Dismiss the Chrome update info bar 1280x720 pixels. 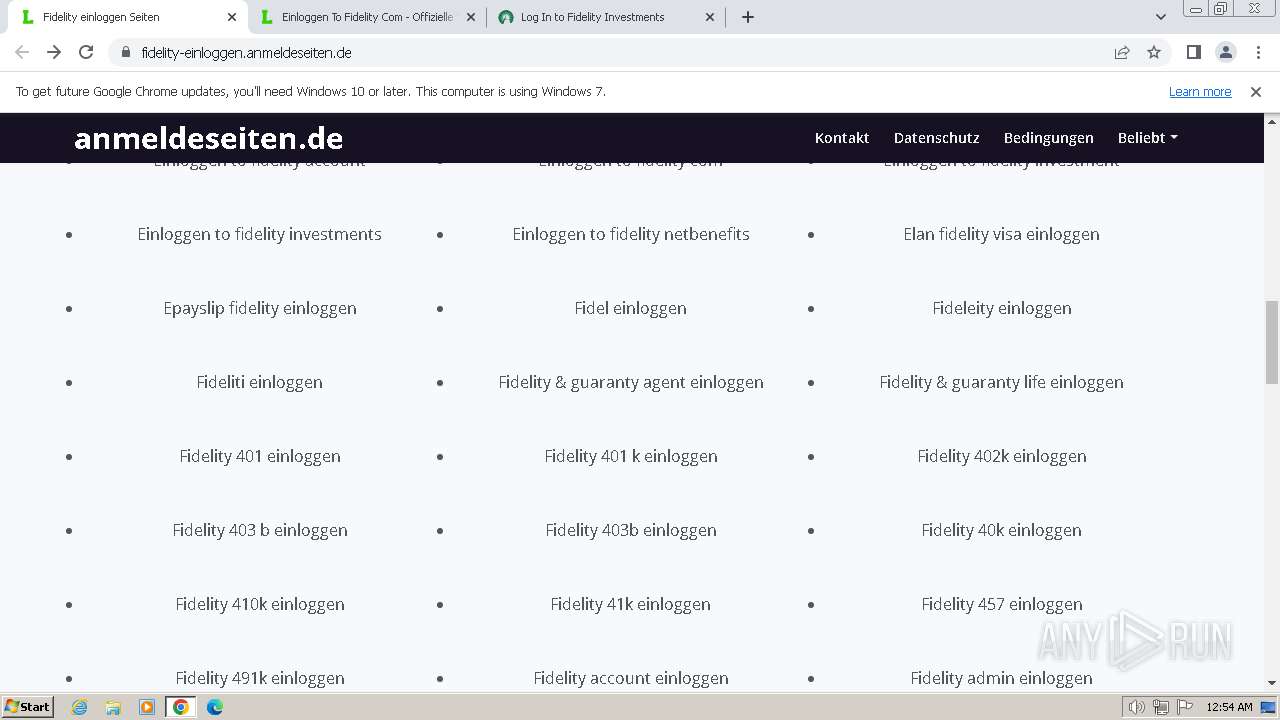pos(1256,92)
